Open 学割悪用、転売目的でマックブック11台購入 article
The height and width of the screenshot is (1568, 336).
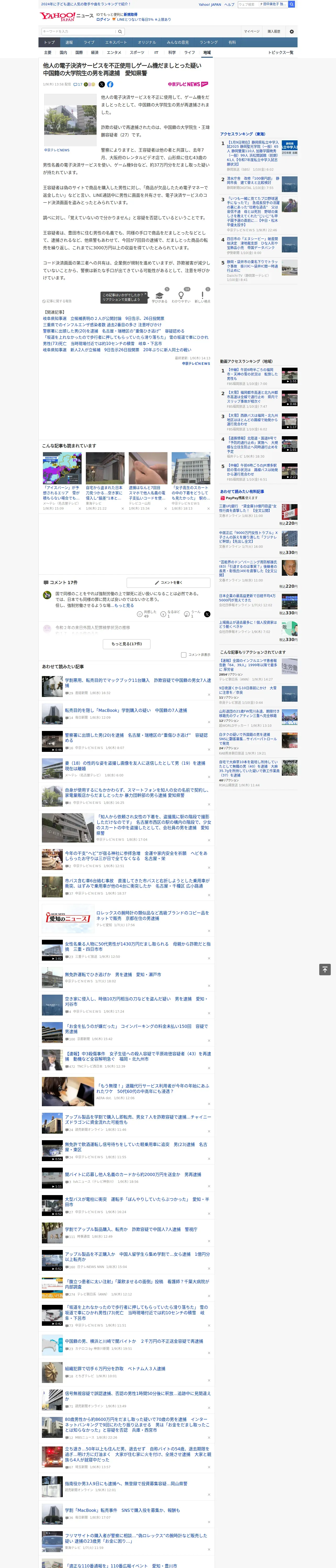coord(138,683)
